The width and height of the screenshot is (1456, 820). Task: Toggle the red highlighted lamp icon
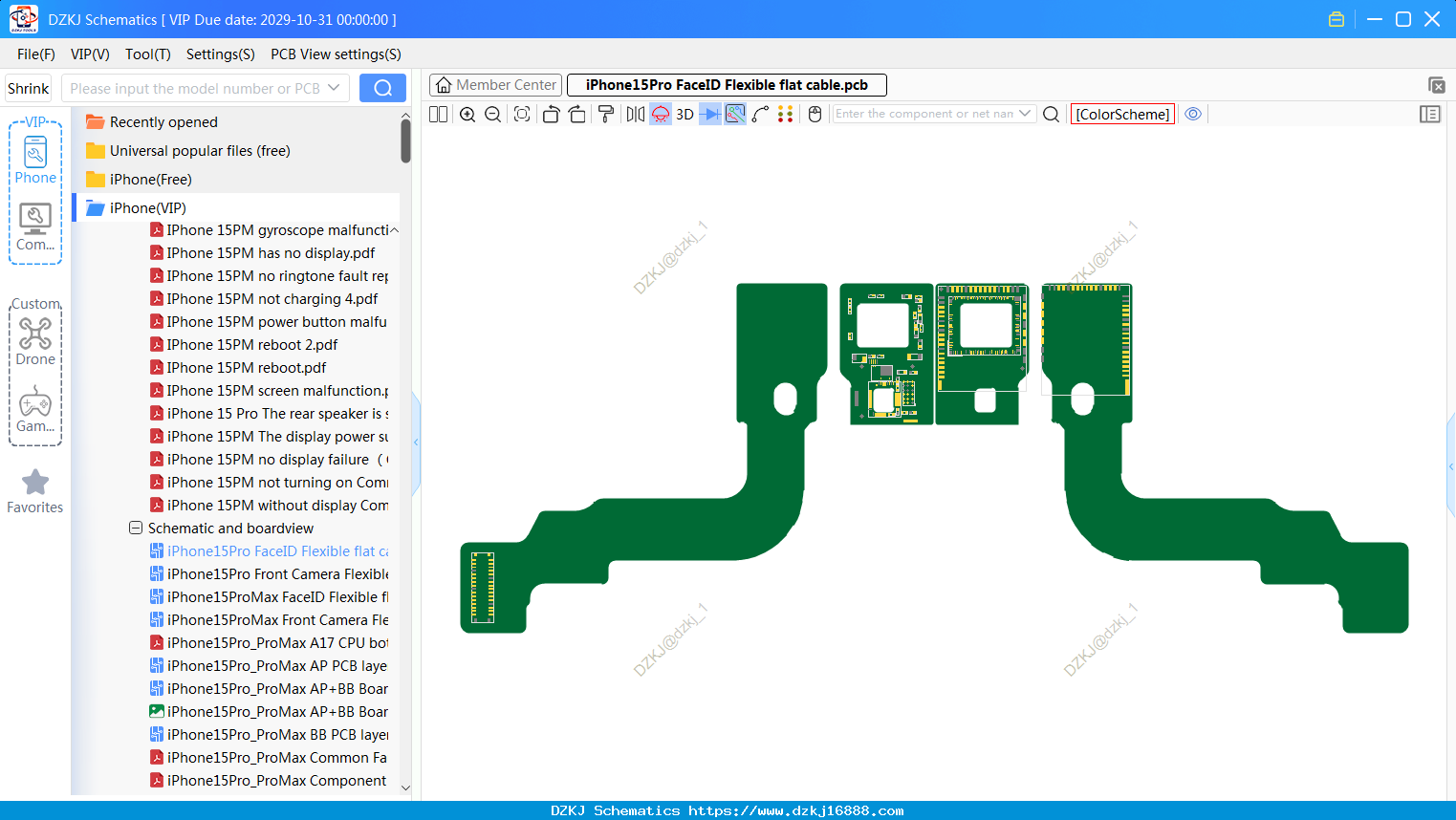[x=661, y=114]
